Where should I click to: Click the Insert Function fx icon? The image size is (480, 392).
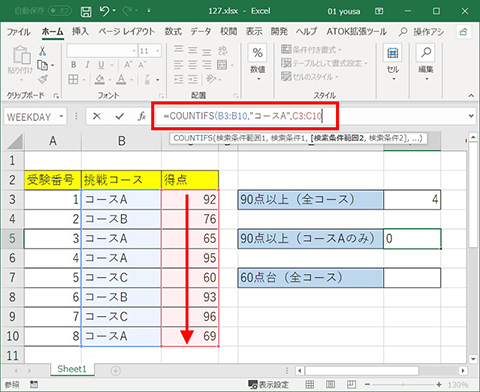142,116
